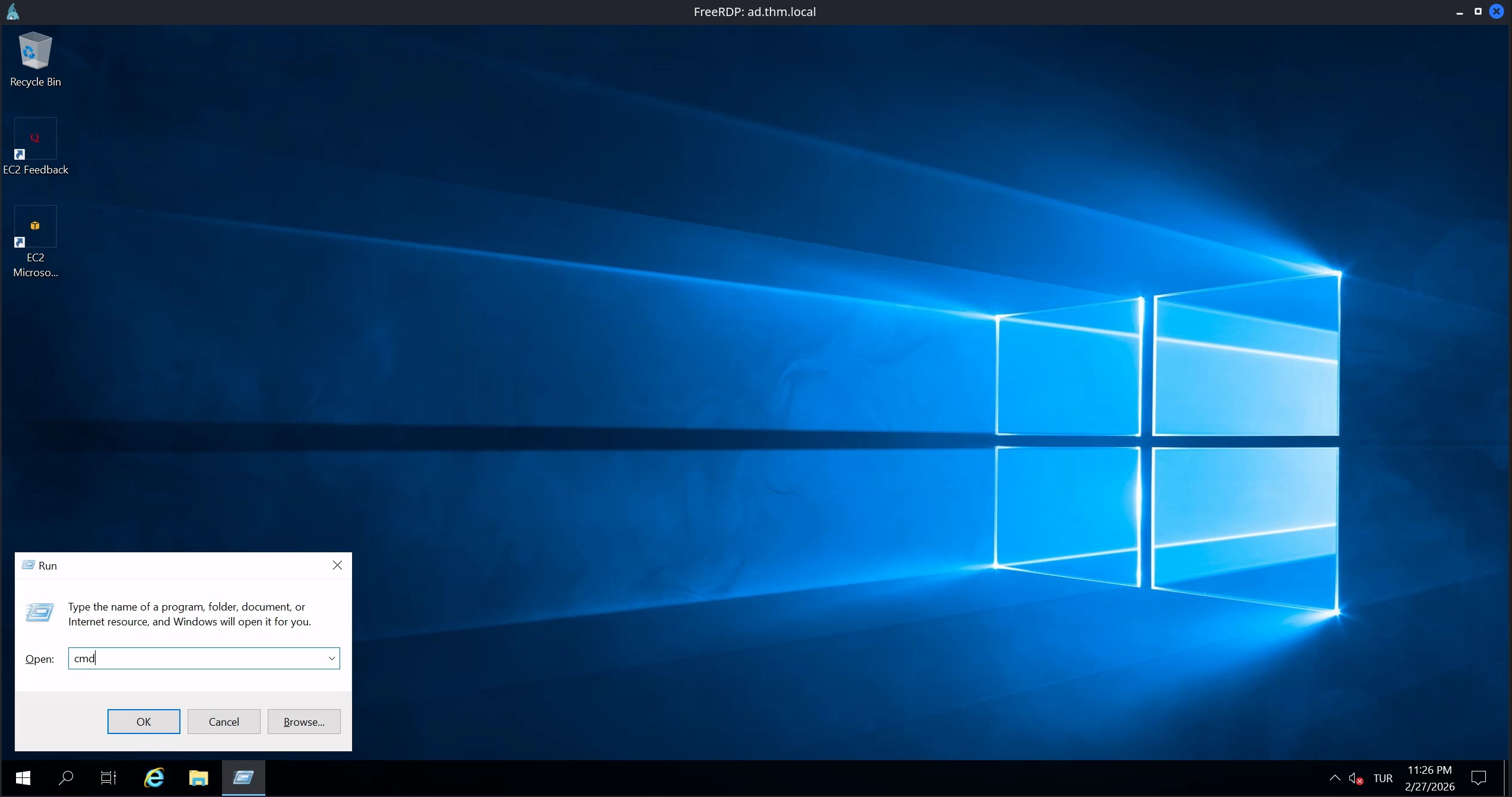Open the taskbar clock and date
Viewport: 1512px width, 797px height.
click(1429, 778)
